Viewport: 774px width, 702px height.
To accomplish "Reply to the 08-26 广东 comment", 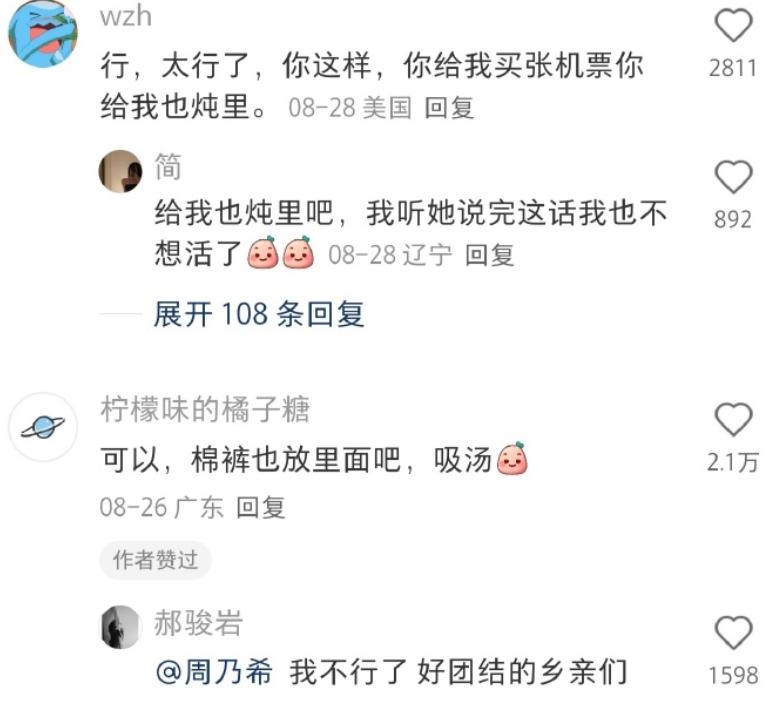I will click(261, 507).
